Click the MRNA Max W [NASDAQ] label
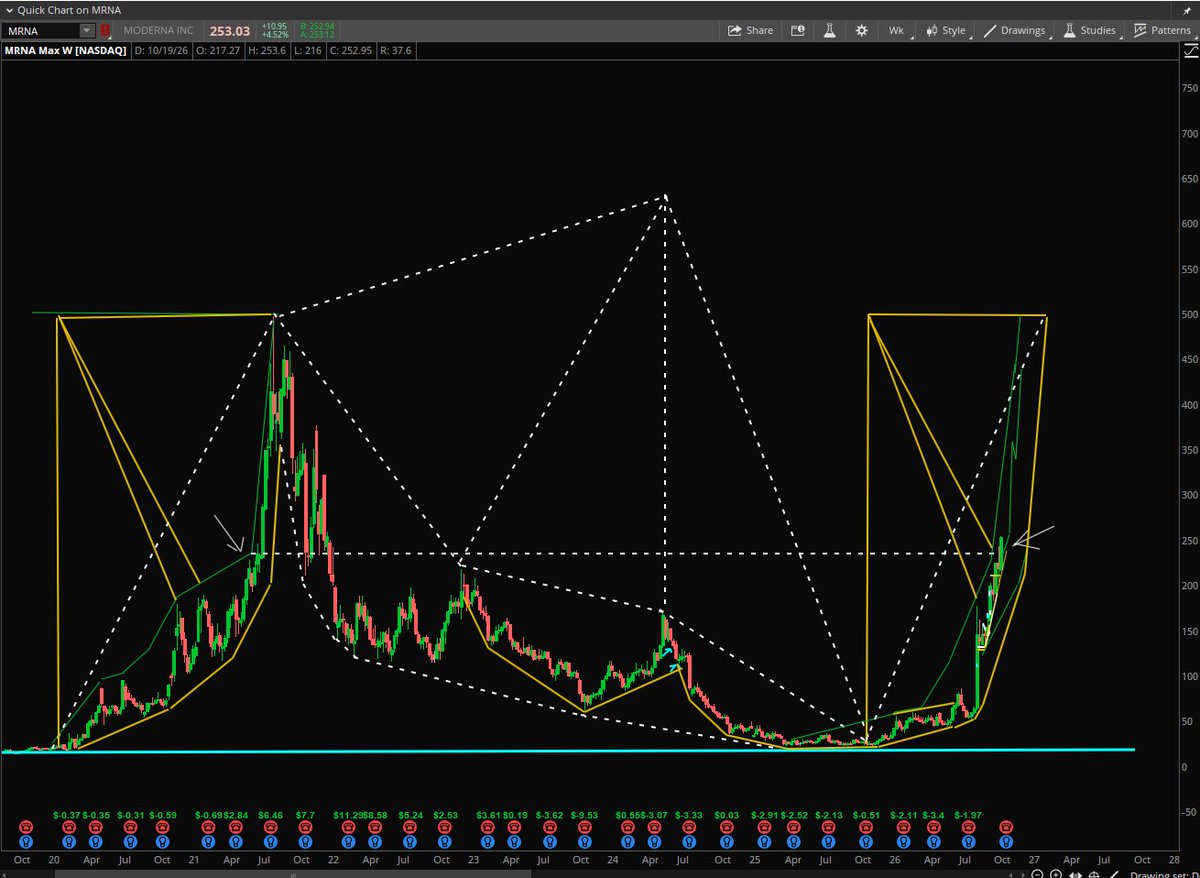Screen dimensions: 1200x878 [66, 50]
